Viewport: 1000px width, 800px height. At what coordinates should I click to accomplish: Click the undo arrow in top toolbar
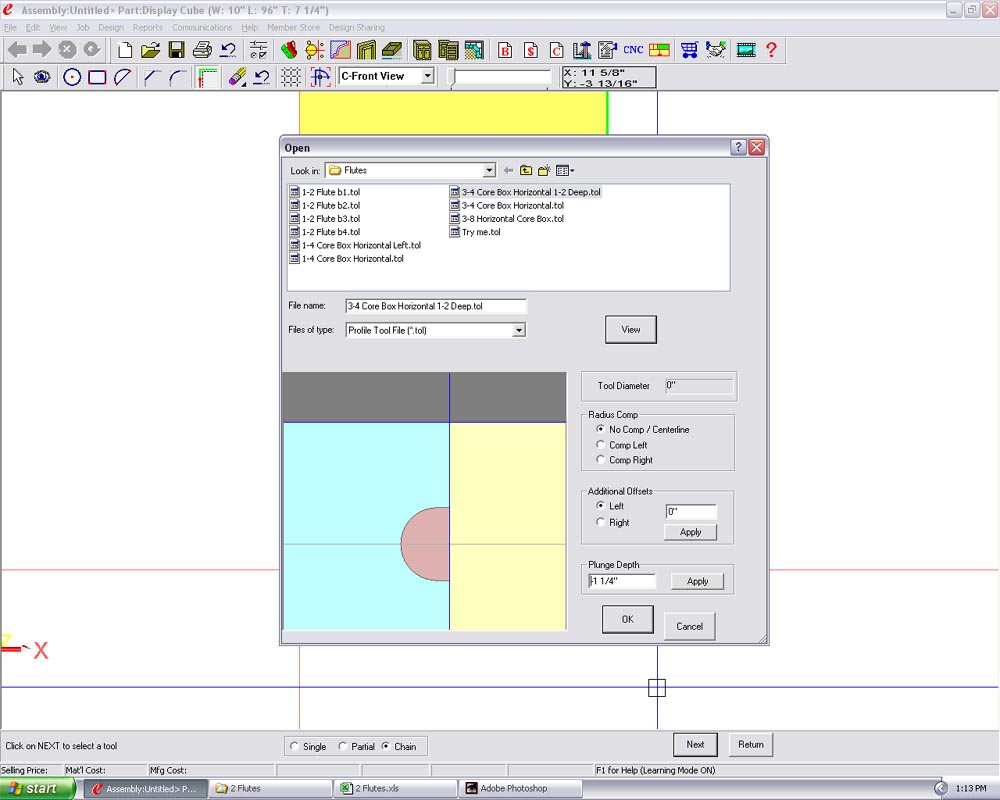pos(228,50)
